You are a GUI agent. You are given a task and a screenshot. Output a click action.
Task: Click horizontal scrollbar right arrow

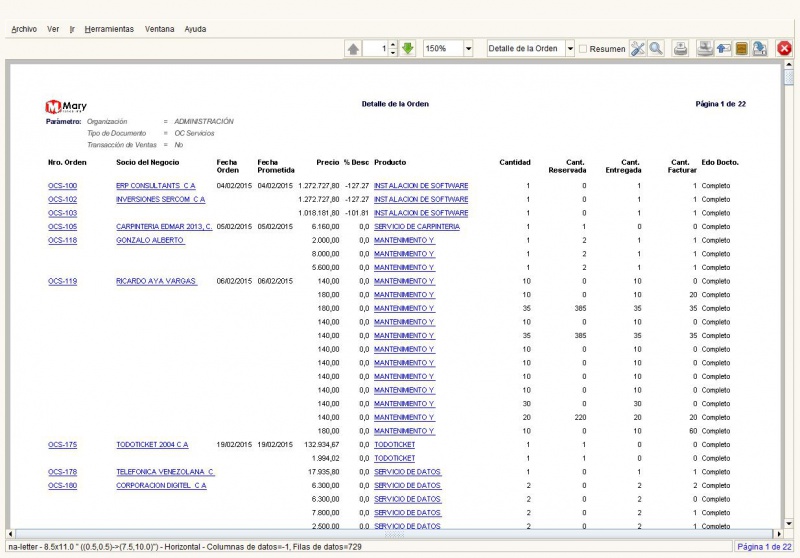pyautogui.click(x=779, y=534)
